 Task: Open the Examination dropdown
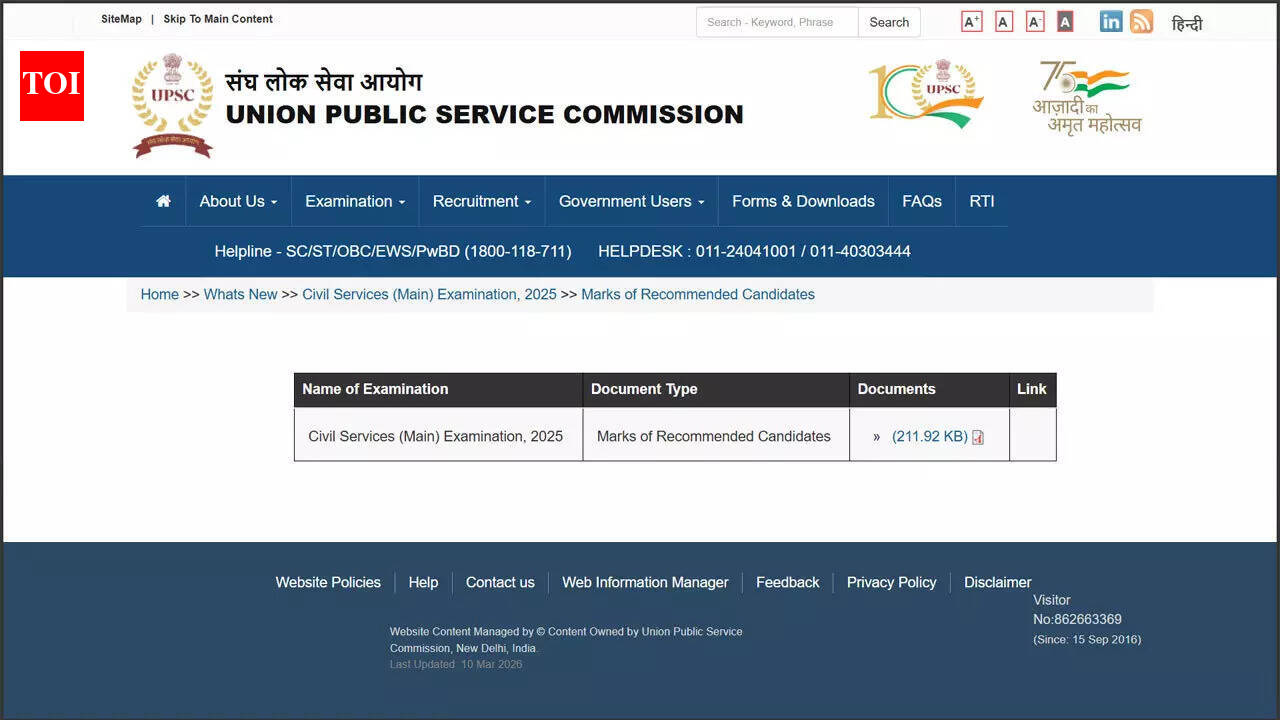354,200
